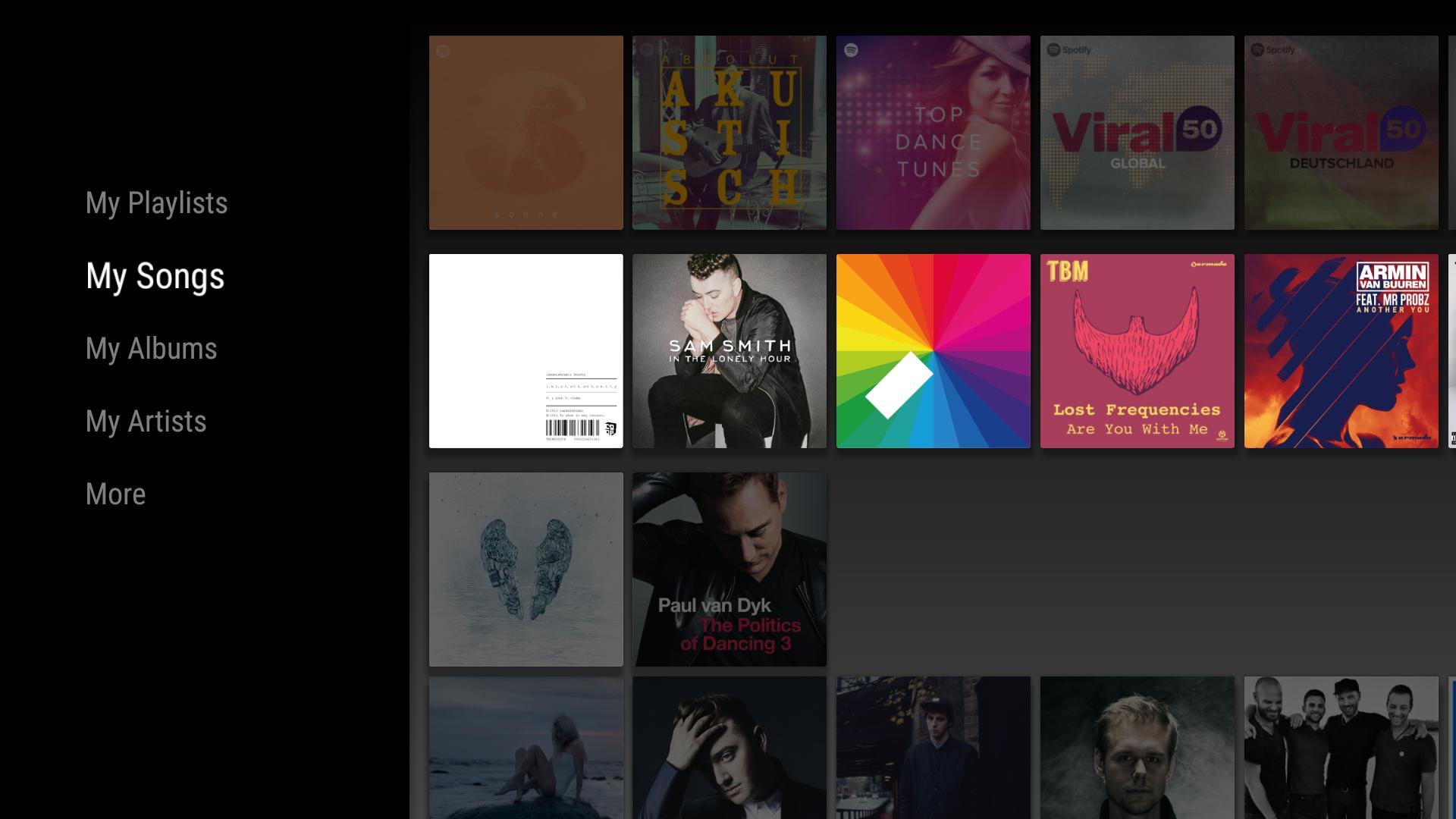This screenshot has width=1456, height=819.
Task: Toggle the Akustisch playlist visibility
Action: tap(729, 132)
